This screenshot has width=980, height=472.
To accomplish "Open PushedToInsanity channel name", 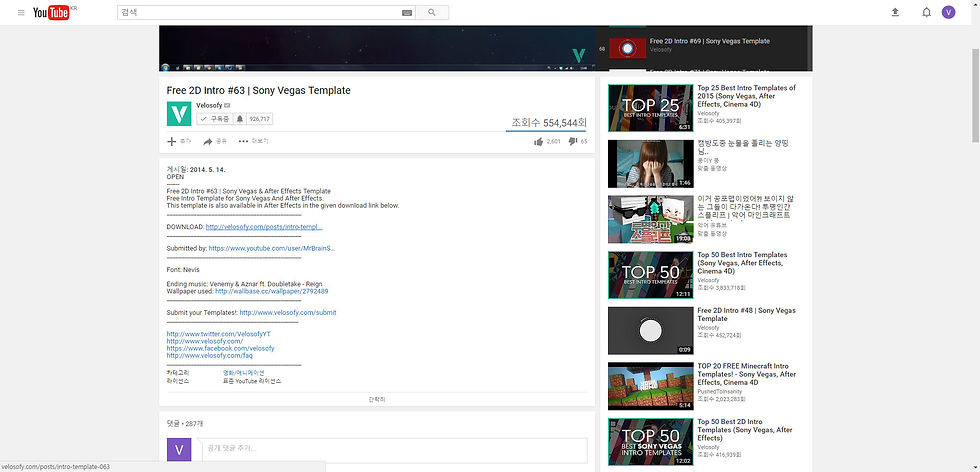I will [721, 391].
